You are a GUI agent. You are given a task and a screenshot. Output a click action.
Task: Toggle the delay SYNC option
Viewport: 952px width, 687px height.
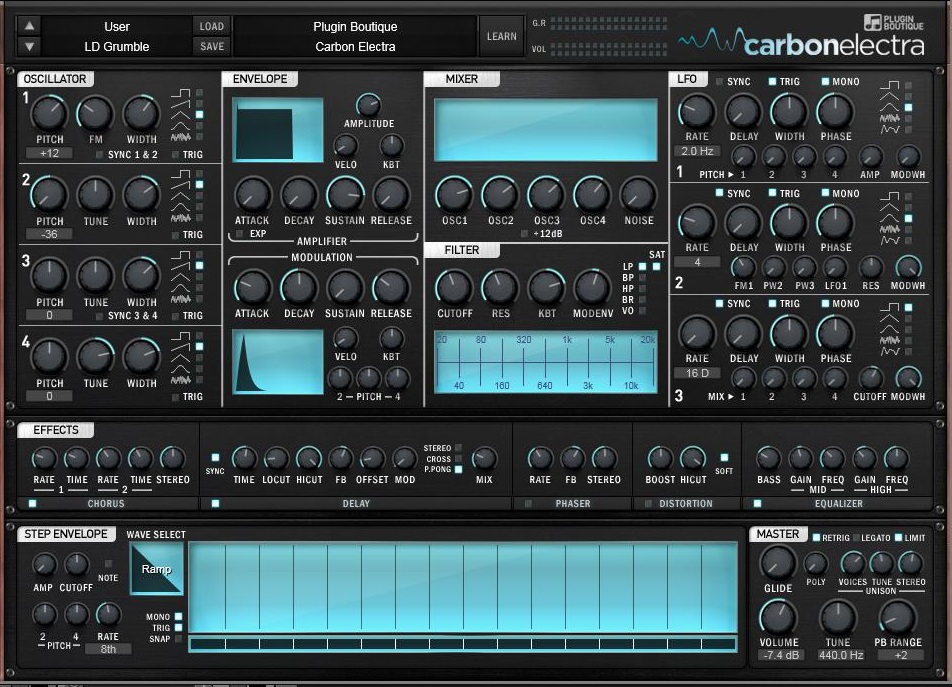(x=215, y=458)
